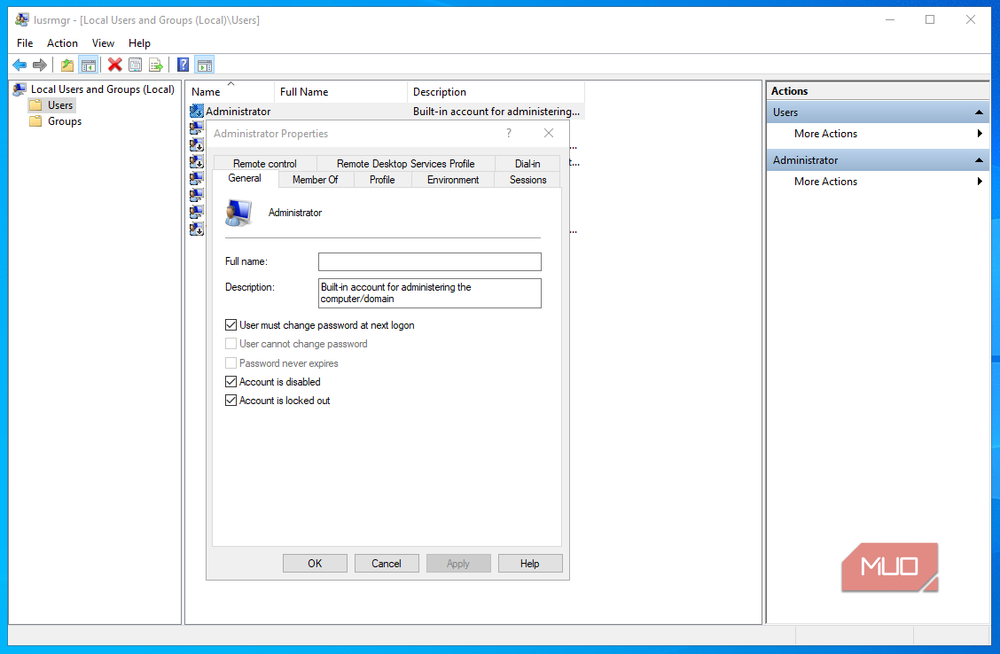Viewport: 1000px width, 654px height.
Task: Open Properties via the toolbar icon
Action: [135, 64]
